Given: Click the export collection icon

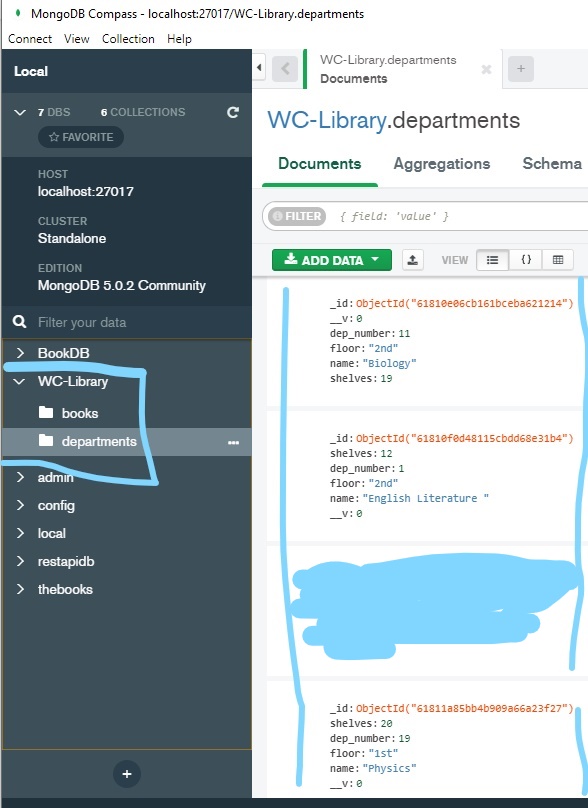Looking at the screenshot, I should [412, 260].
